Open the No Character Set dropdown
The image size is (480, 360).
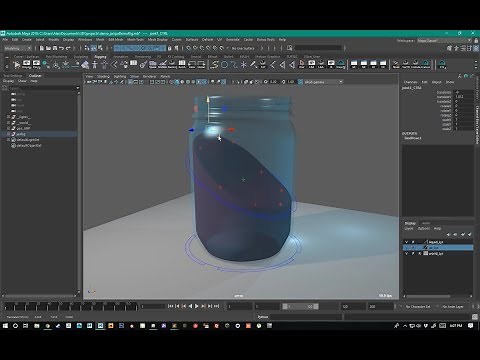pyautogui.click(x=419, y=306)
